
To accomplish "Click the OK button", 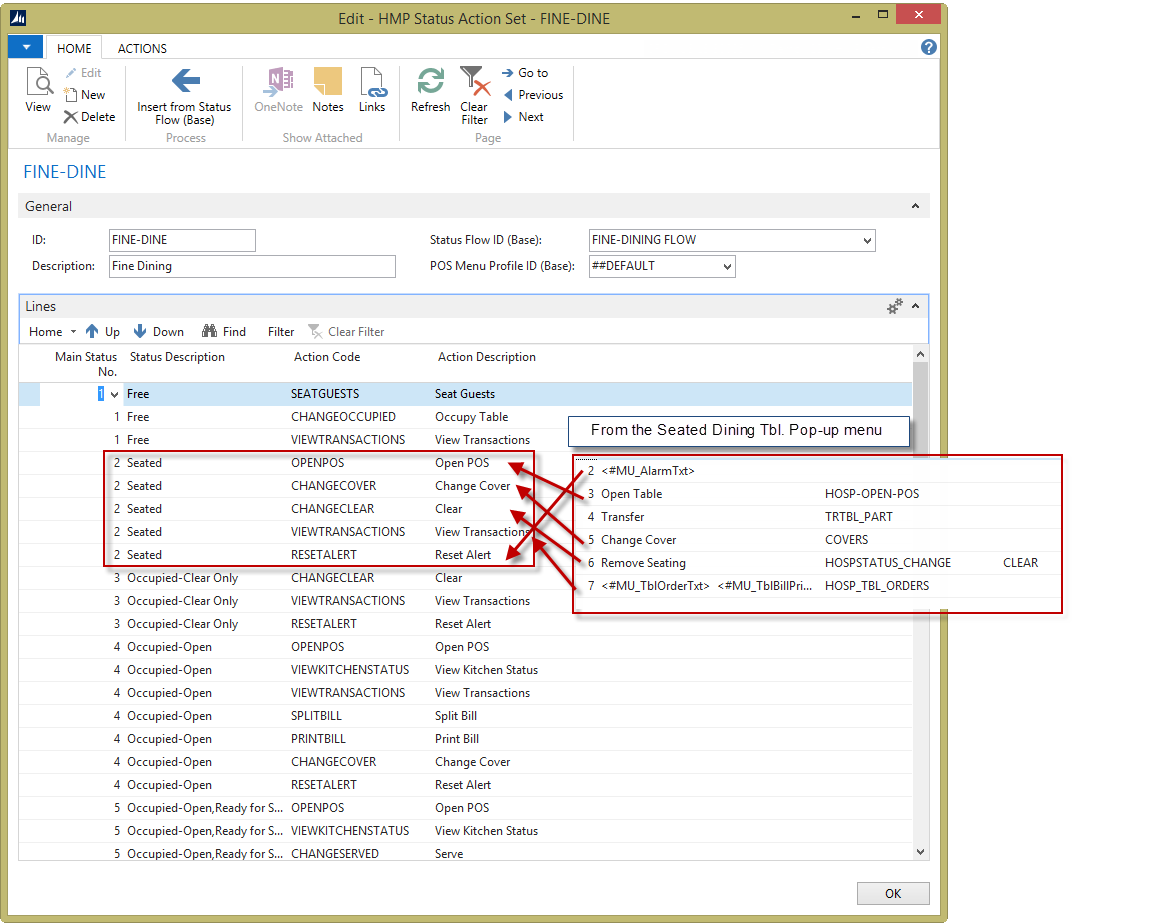I will click(x=893, y=893).
